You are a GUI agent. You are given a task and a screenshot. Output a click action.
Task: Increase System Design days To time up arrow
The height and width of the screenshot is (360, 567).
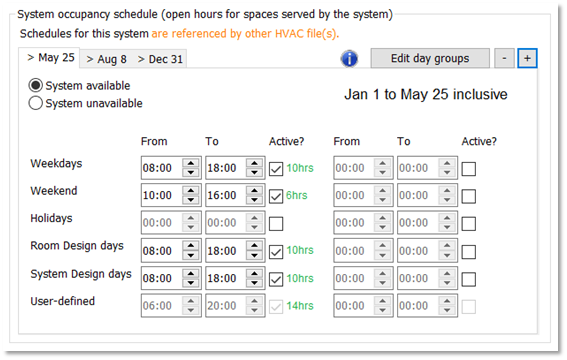click(255, 273)
